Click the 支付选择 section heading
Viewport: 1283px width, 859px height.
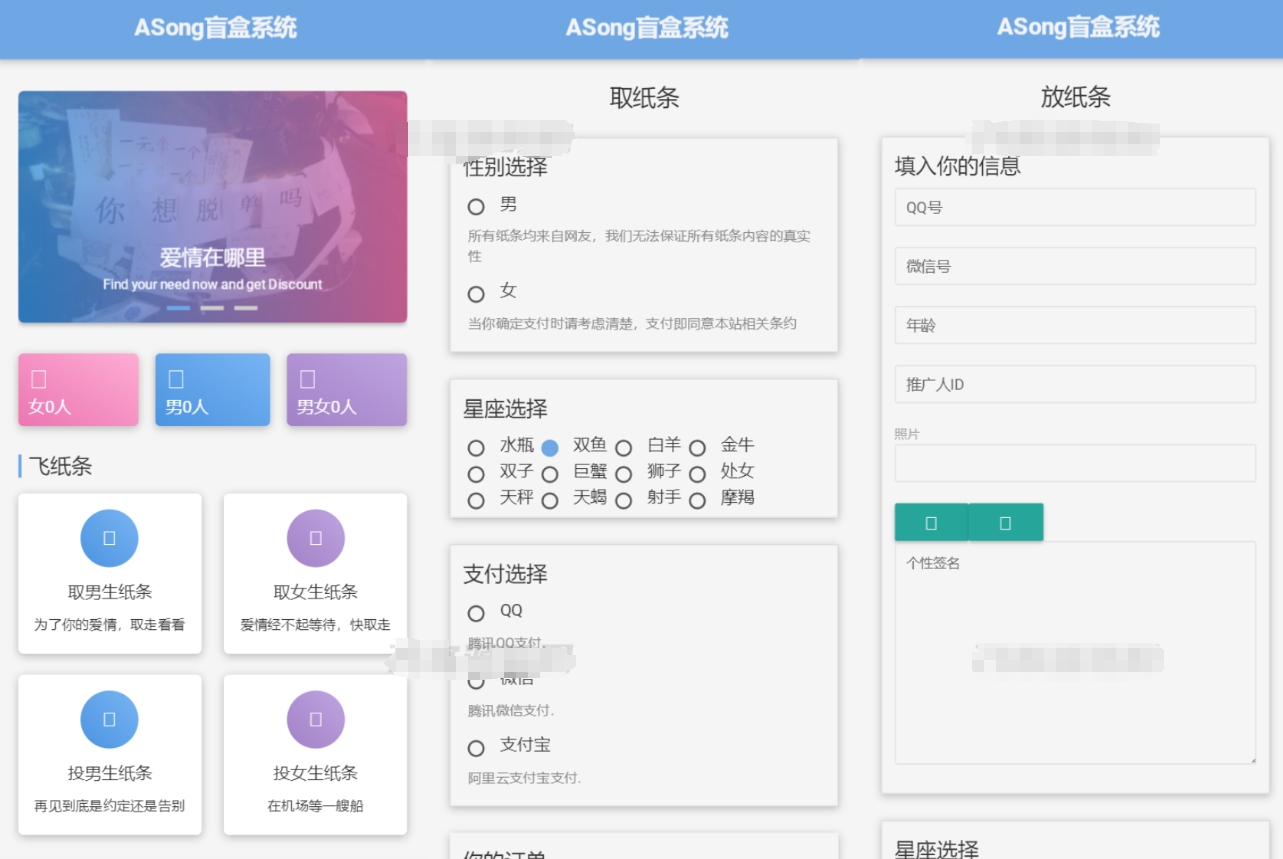[505, 574]
